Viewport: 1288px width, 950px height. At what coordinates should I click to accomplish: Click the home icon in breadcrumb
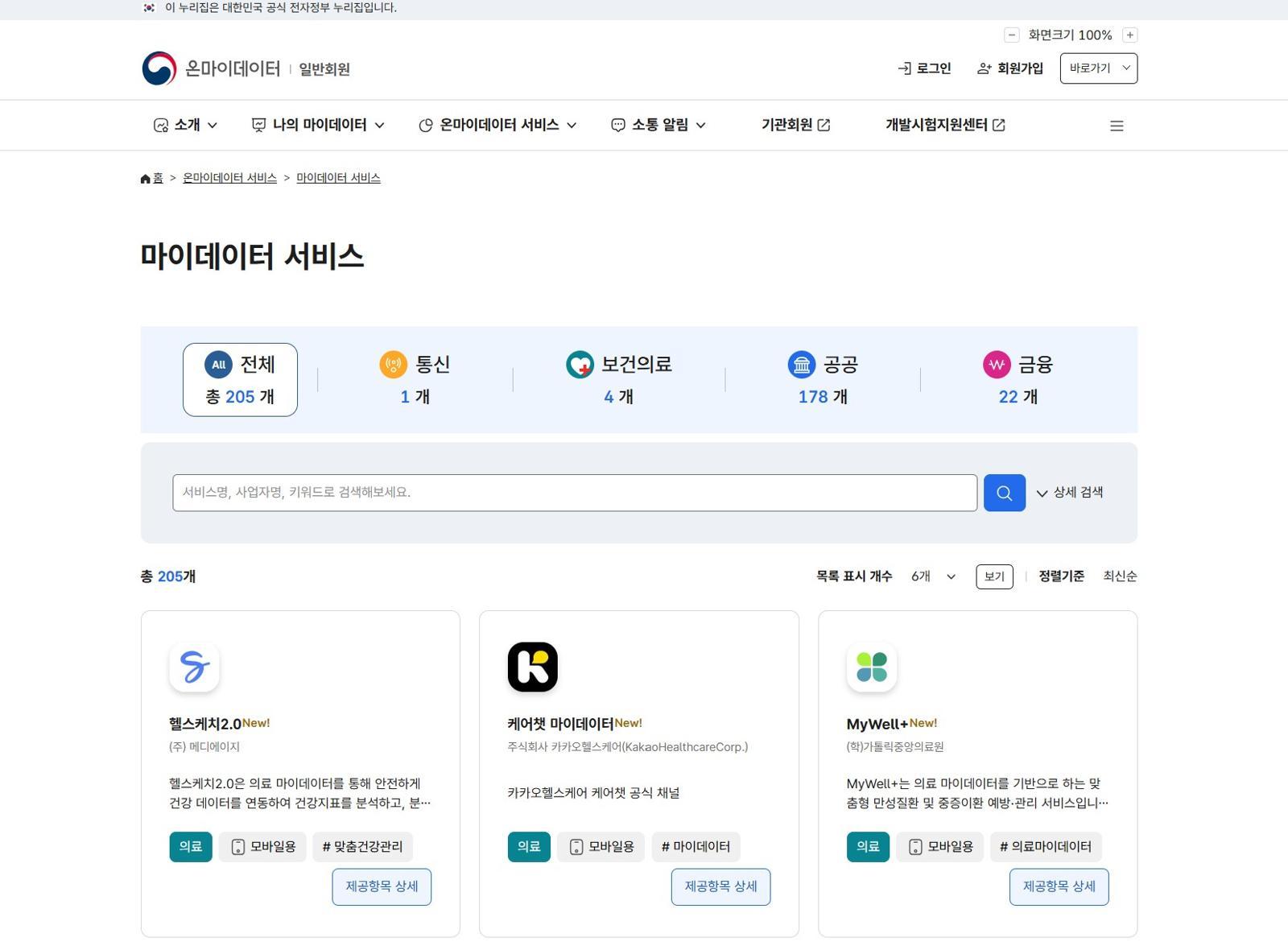click(146, 178)
